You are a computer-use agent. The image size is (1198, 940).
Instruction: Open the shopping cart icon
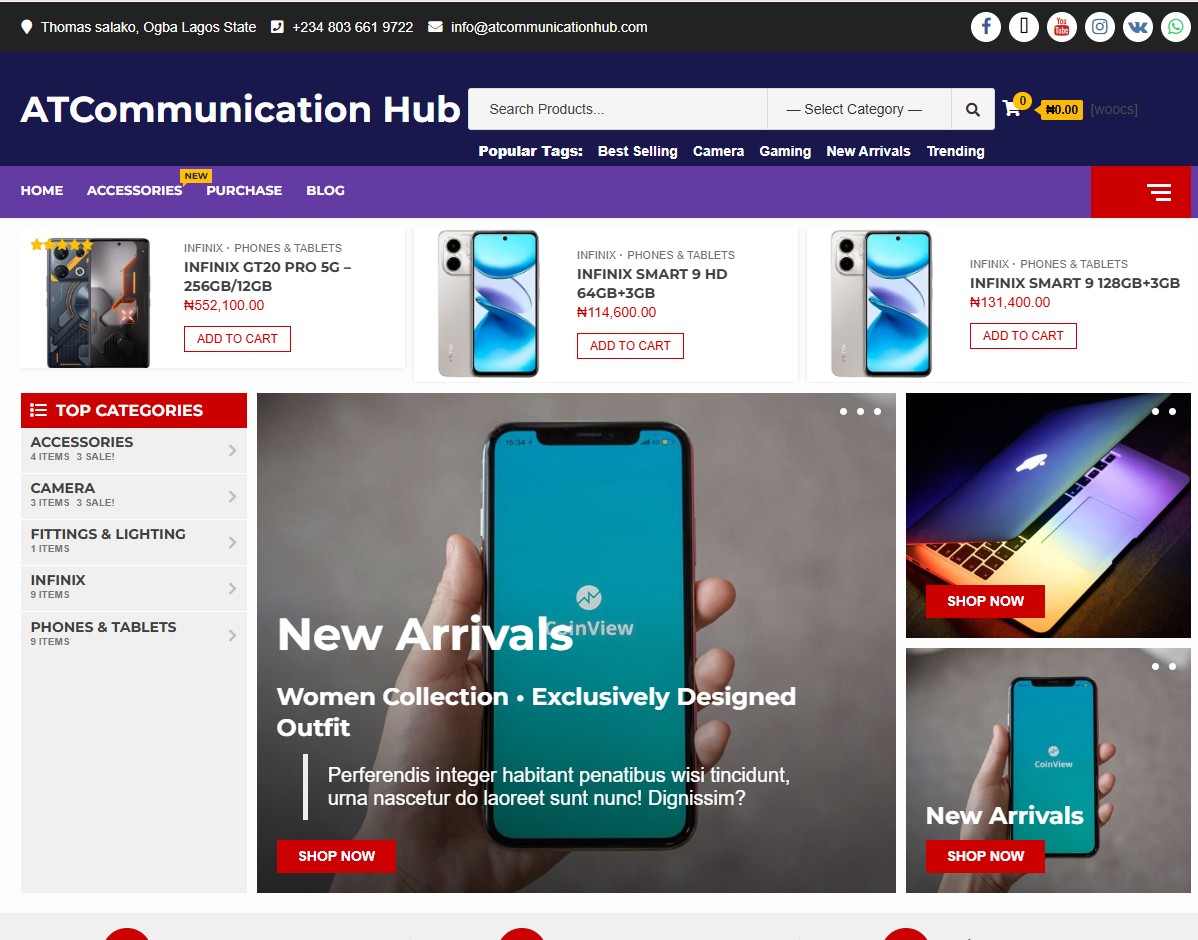pos(1012,109)
